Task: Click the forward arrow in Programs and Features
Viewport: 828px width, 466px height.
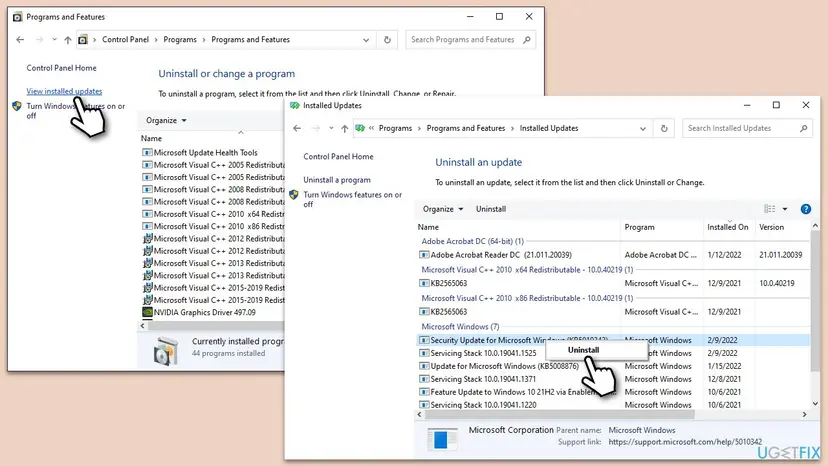Action: click(39, 40)
